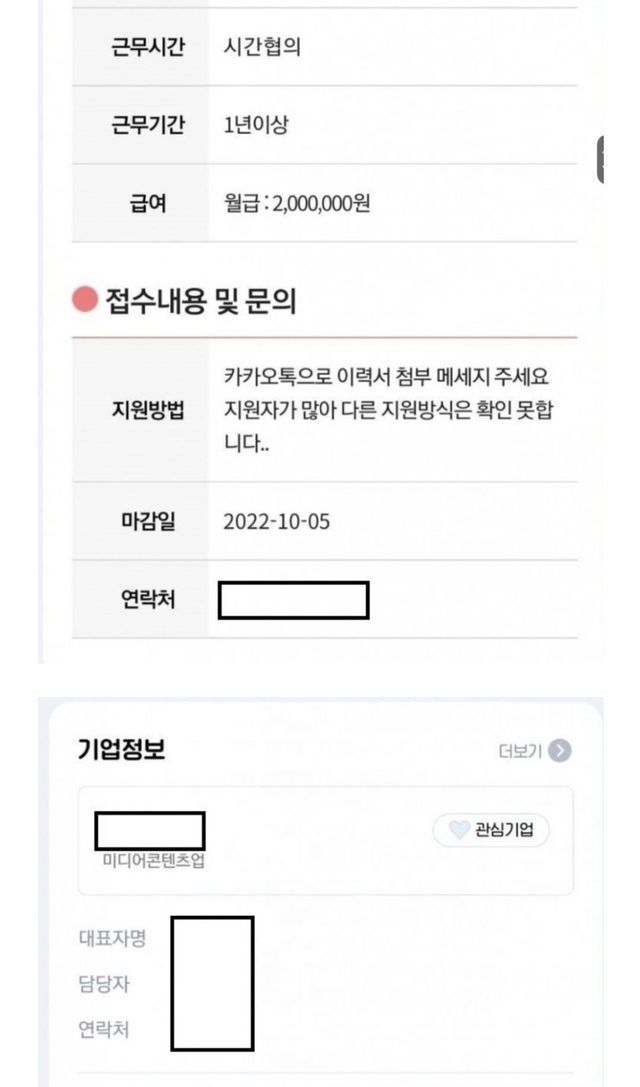Click the 근무시간 row label
The image size is (640, 1087).
coord(147,47)
